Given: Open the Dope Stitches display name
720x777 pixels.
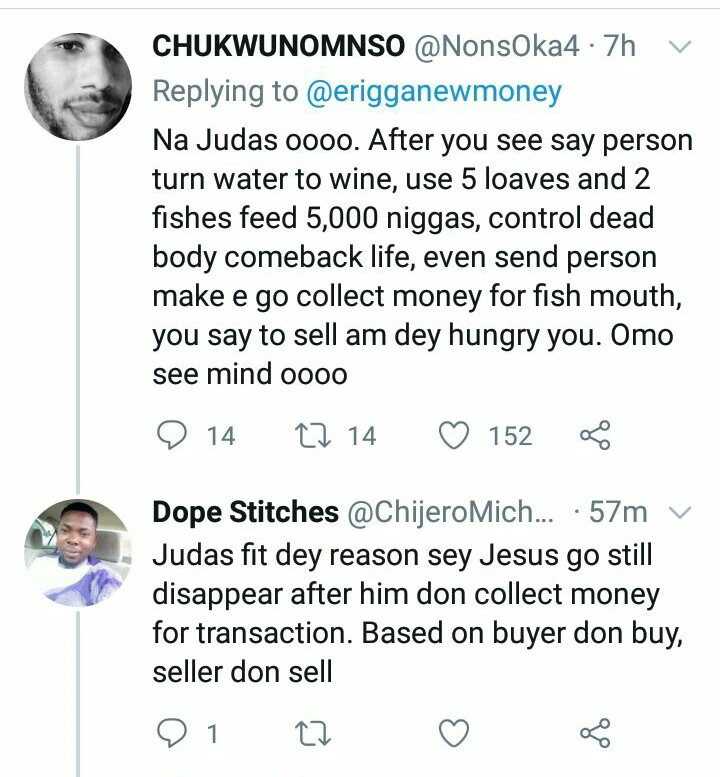Looking at the screenshot, I should coord(245,513).
